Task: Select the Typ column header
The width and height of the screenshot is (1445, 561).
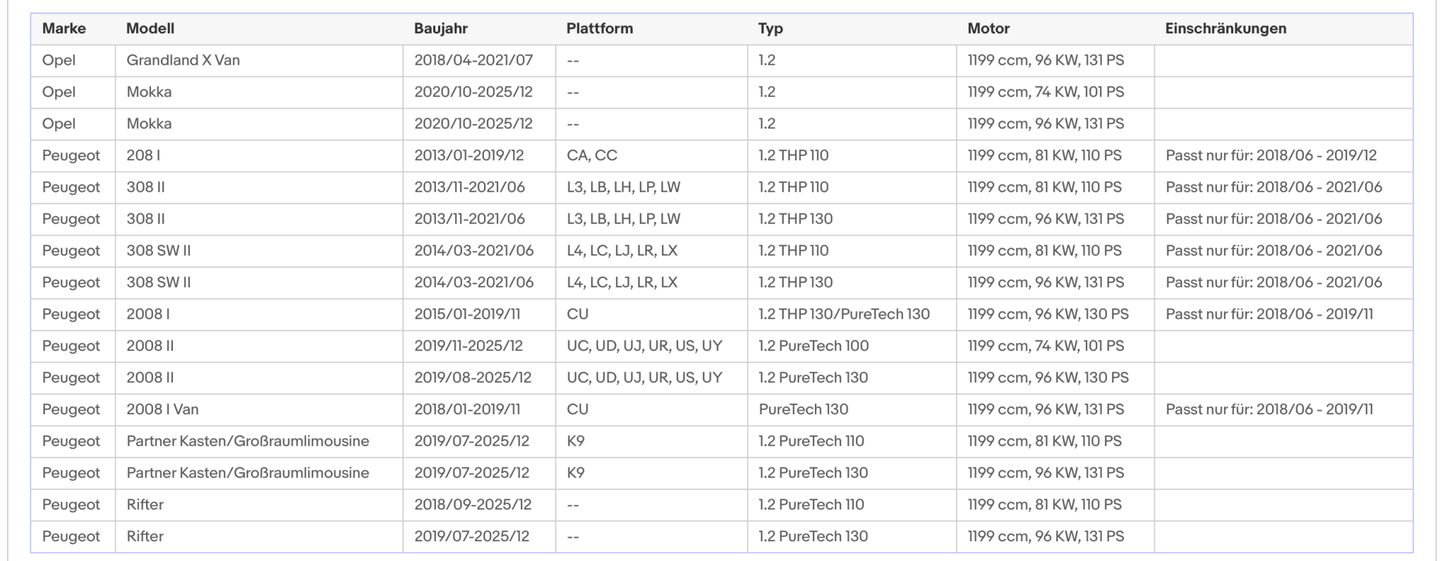Action: pyautogui.click(x=770, y=29)
